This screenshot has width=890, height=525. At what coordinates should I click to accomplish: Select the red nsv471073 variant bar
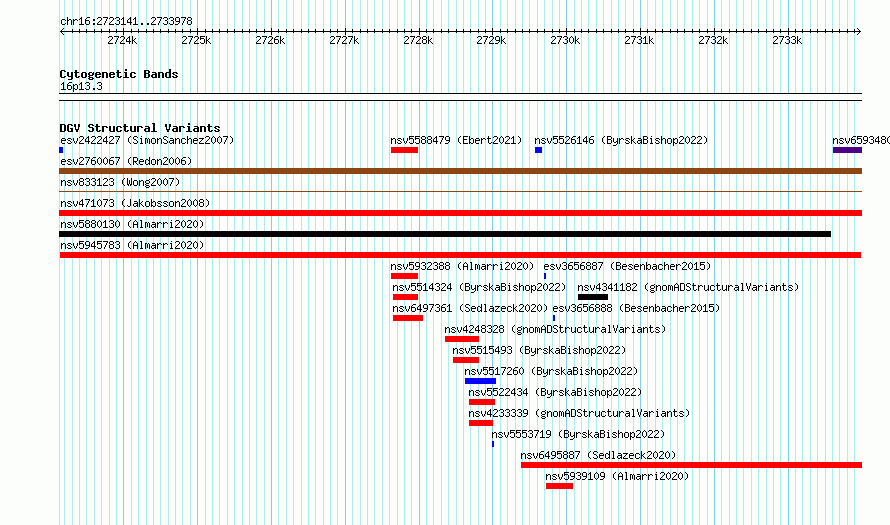(460, 213)
